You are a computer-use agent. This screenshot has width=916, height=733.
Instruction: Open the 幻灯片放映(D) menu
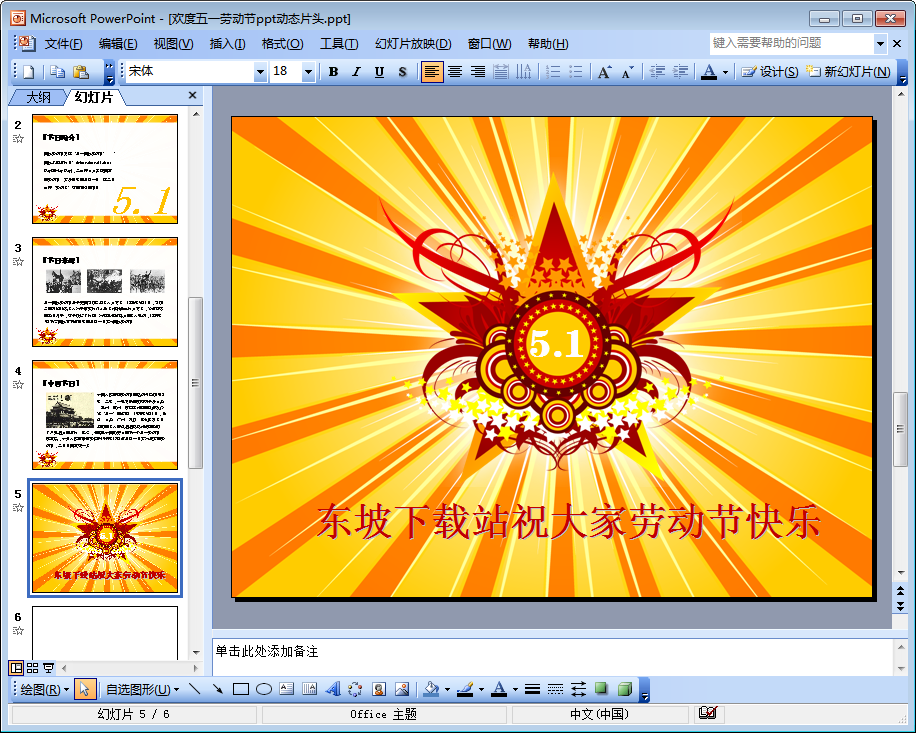tap(413, 44)
